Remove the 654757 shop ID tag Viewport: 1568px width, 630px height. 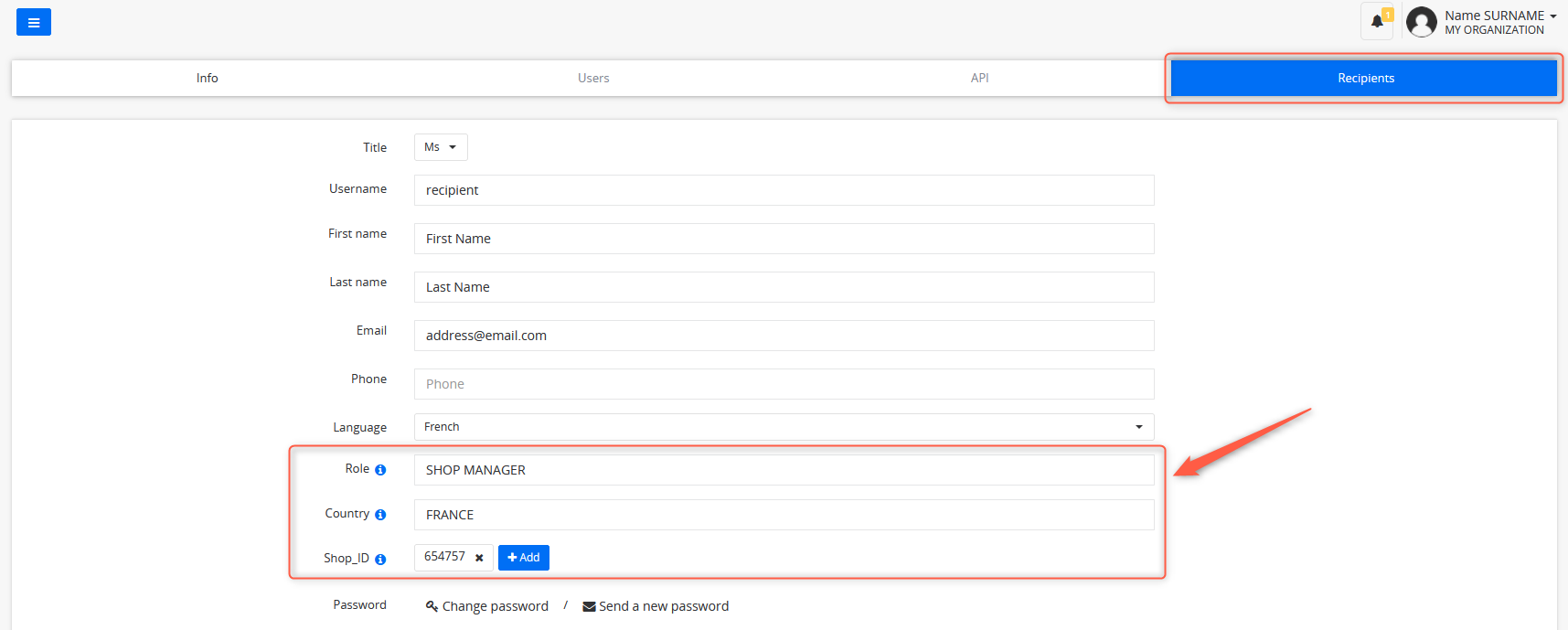click(x=479, y=558)
